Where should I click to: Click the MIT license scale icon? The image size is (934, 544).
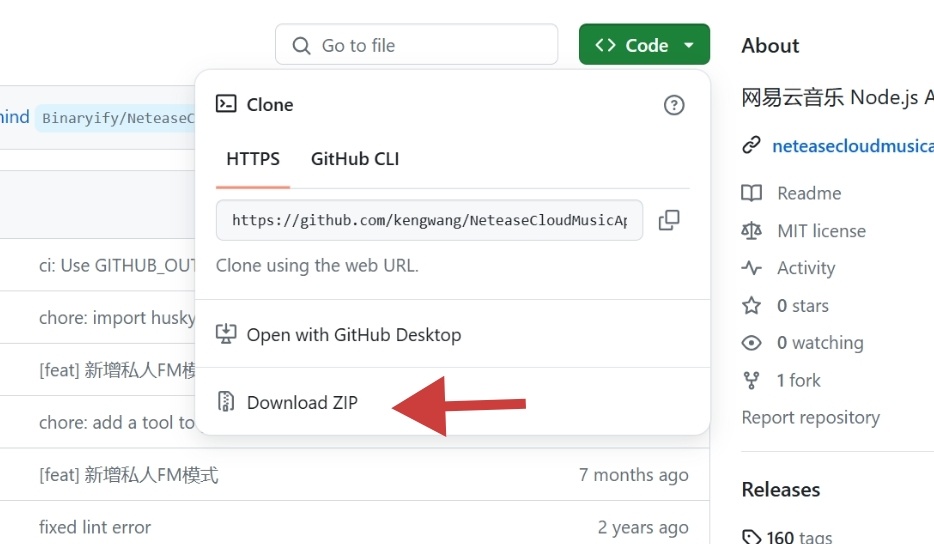coord(751,231)
